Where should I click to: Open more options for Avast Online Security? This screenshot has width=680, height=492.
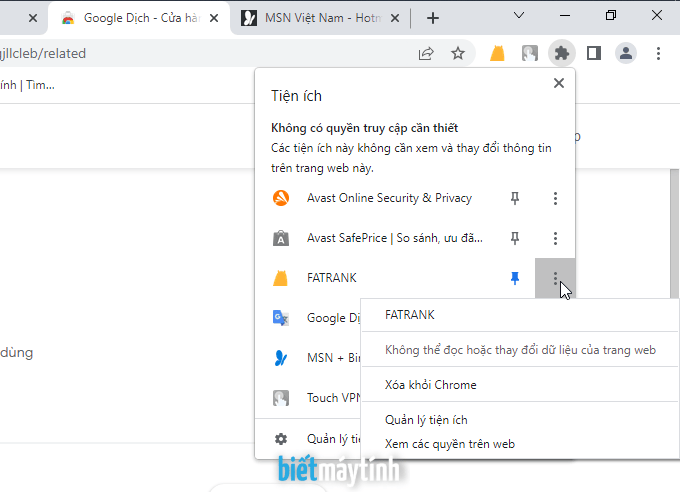[x=555, y=198]
